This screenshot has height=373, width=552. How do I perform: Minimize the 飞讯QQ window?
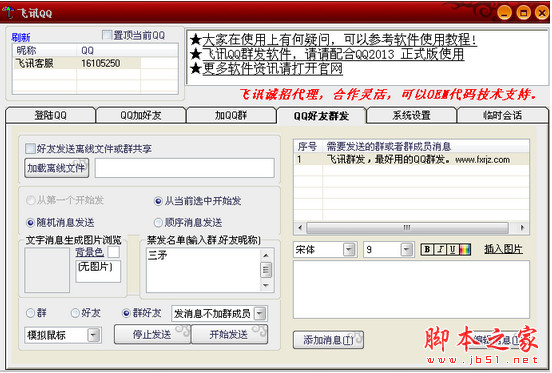(x=504, y=13)
